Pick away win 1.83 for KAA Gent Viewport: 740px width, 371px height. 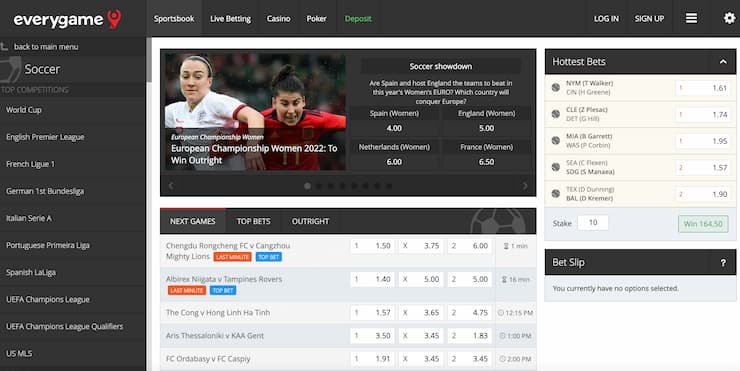click(470, 336)
